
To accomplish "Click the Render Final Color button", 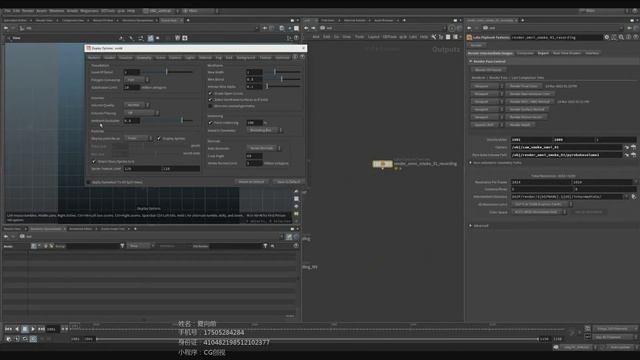I will (x=524, y=86).
